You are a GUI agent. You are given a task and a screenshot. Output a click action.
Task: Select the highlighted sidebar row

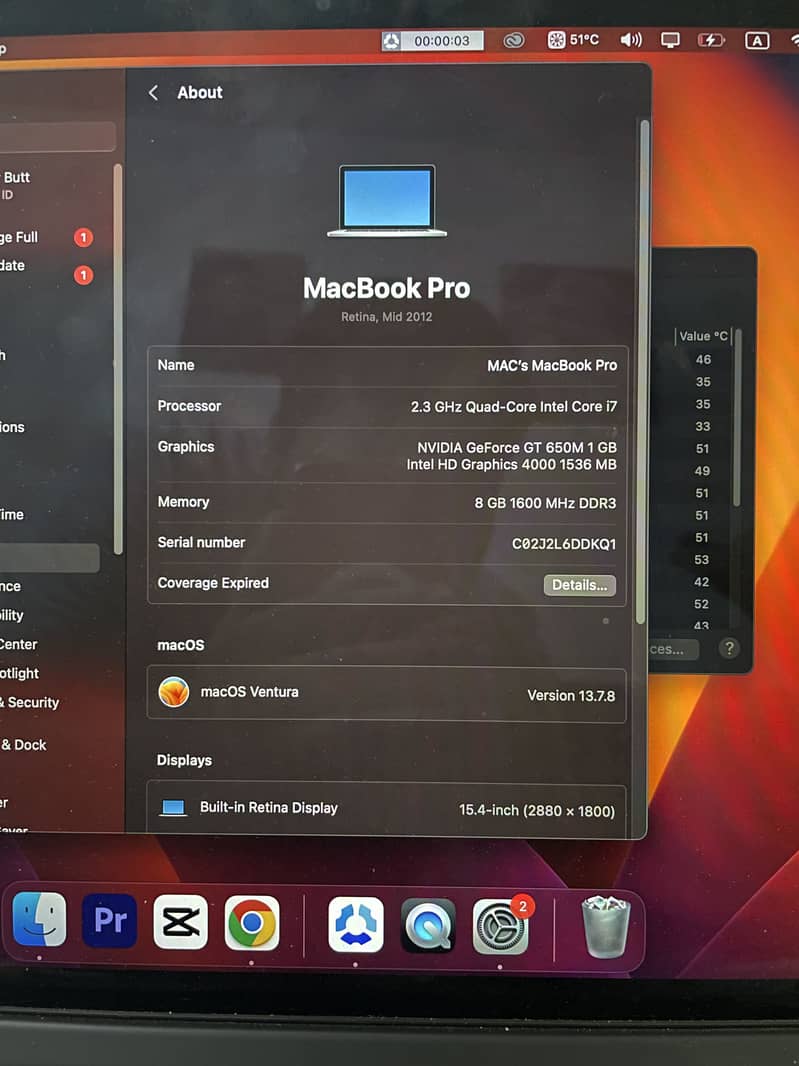50,557
